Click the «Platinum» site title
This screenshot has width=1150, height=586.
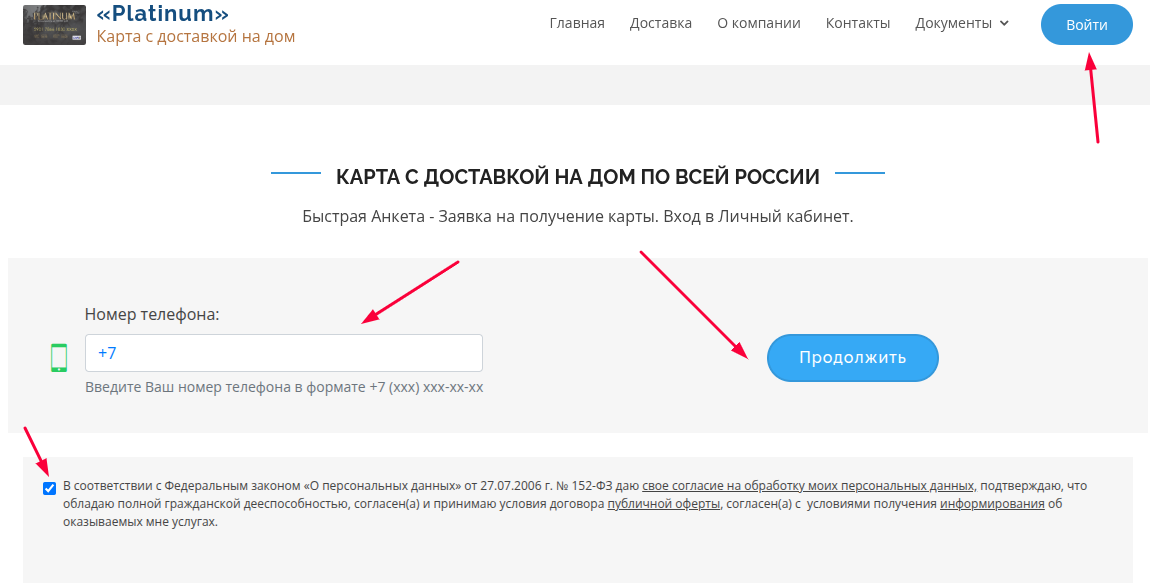163,13
